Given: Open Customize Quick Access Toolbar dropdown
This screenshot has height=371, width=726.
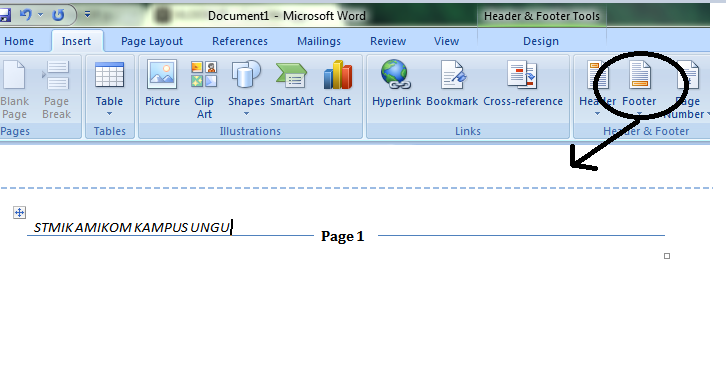Looking at the screenshot, I should tap(88, 15).
